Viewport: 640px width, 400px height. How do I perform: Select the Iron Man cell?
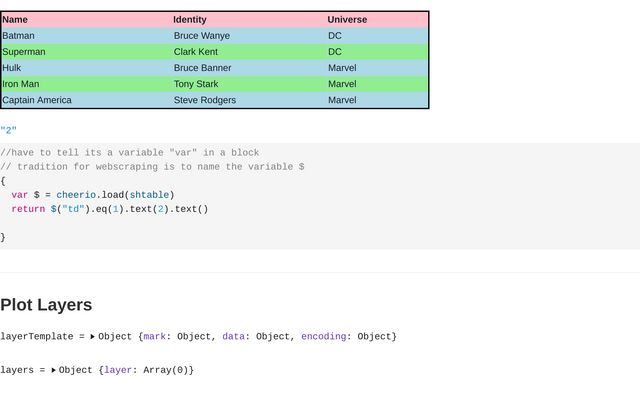21,84
